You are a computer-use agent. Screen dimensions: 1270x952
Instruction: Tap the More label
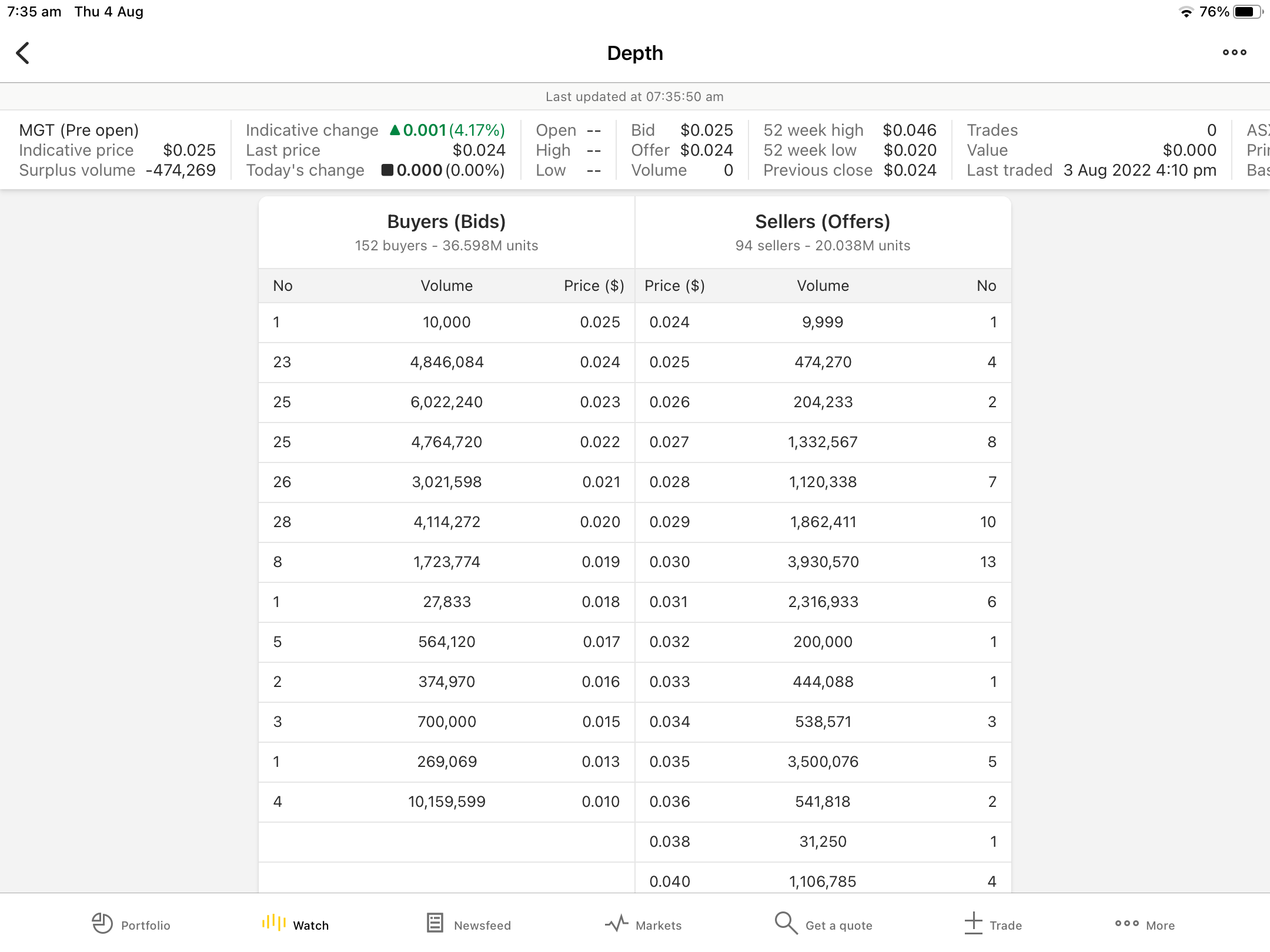(x=1161, y=926)
